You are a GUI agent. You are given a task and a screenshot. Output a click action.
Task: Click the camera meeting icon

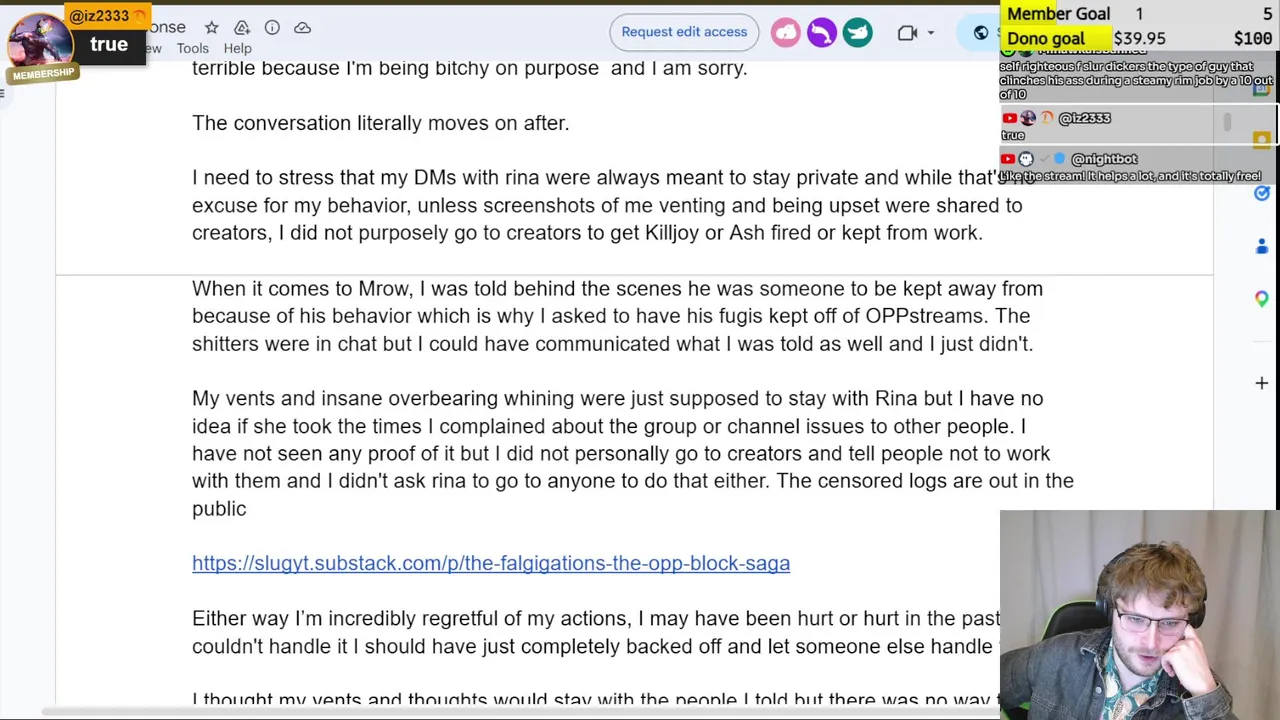[x=907, y=33]
